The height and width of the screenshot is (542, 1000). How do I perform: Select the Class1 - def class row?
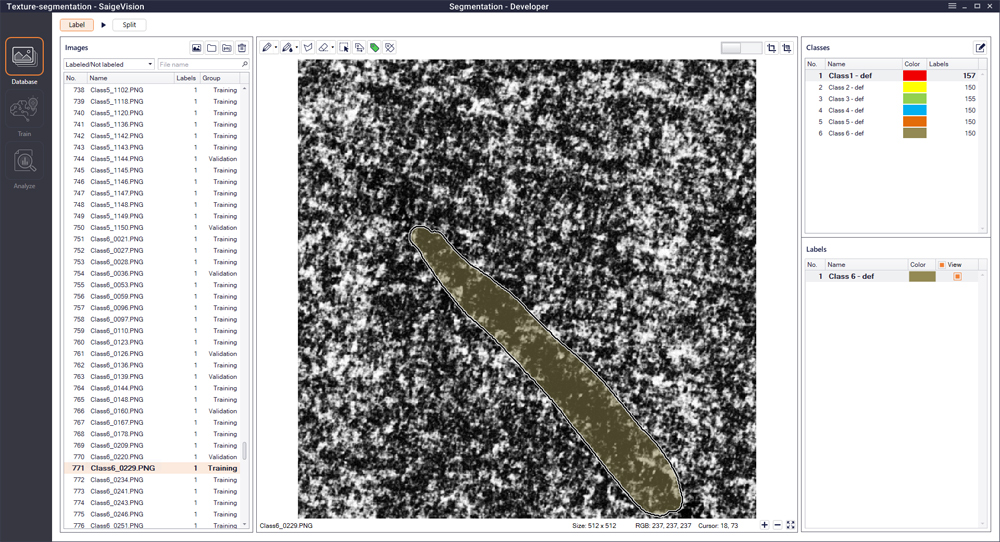pos(892,75)
